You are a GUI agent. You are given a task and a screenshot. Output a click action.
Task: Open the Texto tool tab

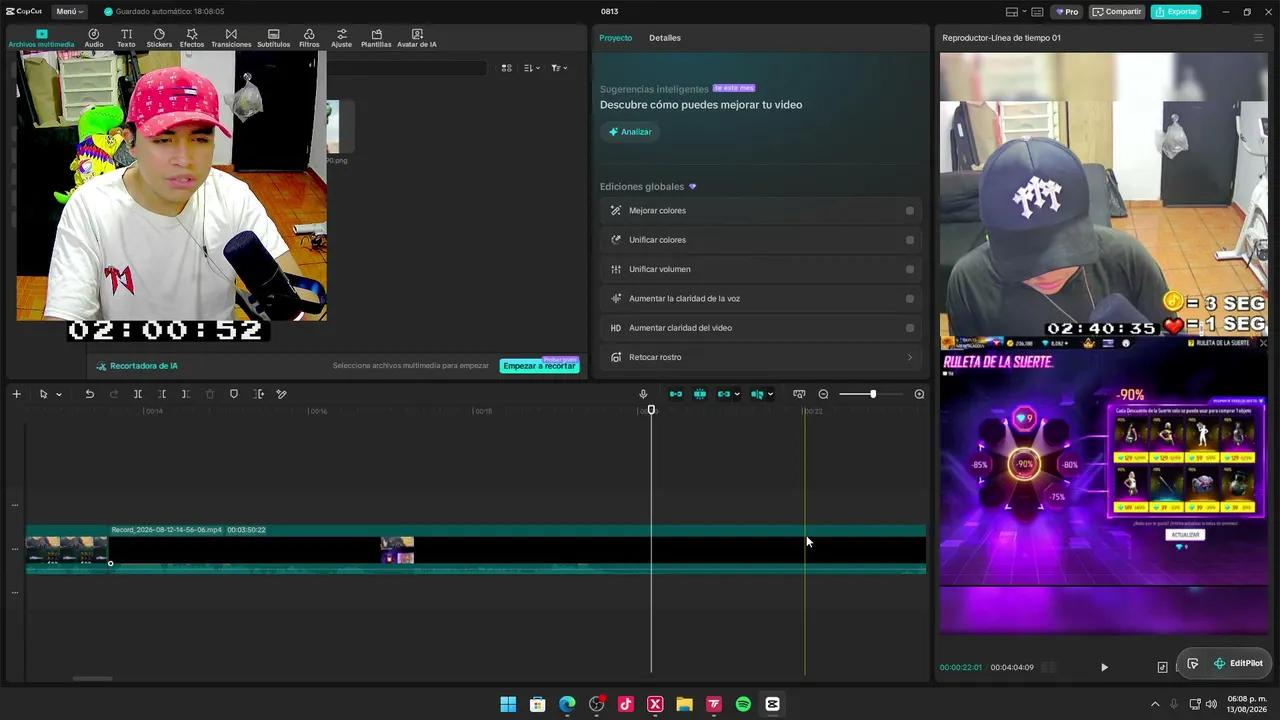[x=126, y=38]
